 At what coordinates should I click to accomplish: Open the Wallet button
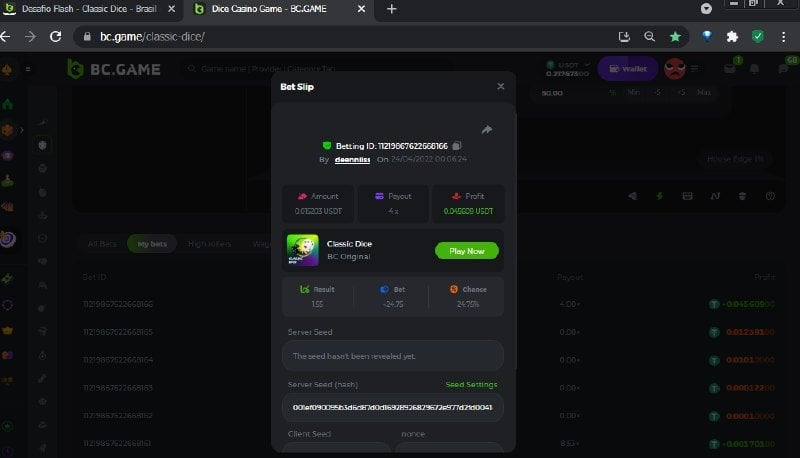point(627,69)
